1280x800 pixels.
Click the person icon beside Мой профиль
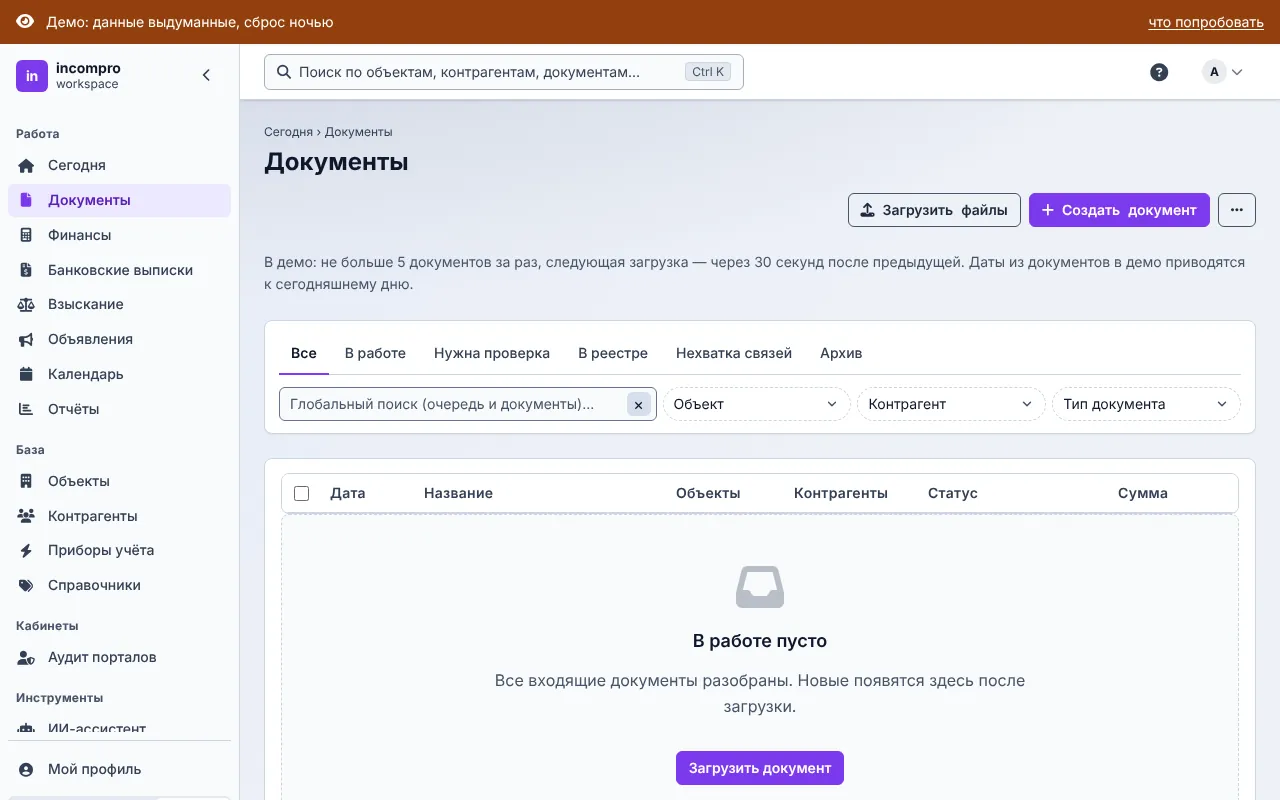click(x=27, y=769)
